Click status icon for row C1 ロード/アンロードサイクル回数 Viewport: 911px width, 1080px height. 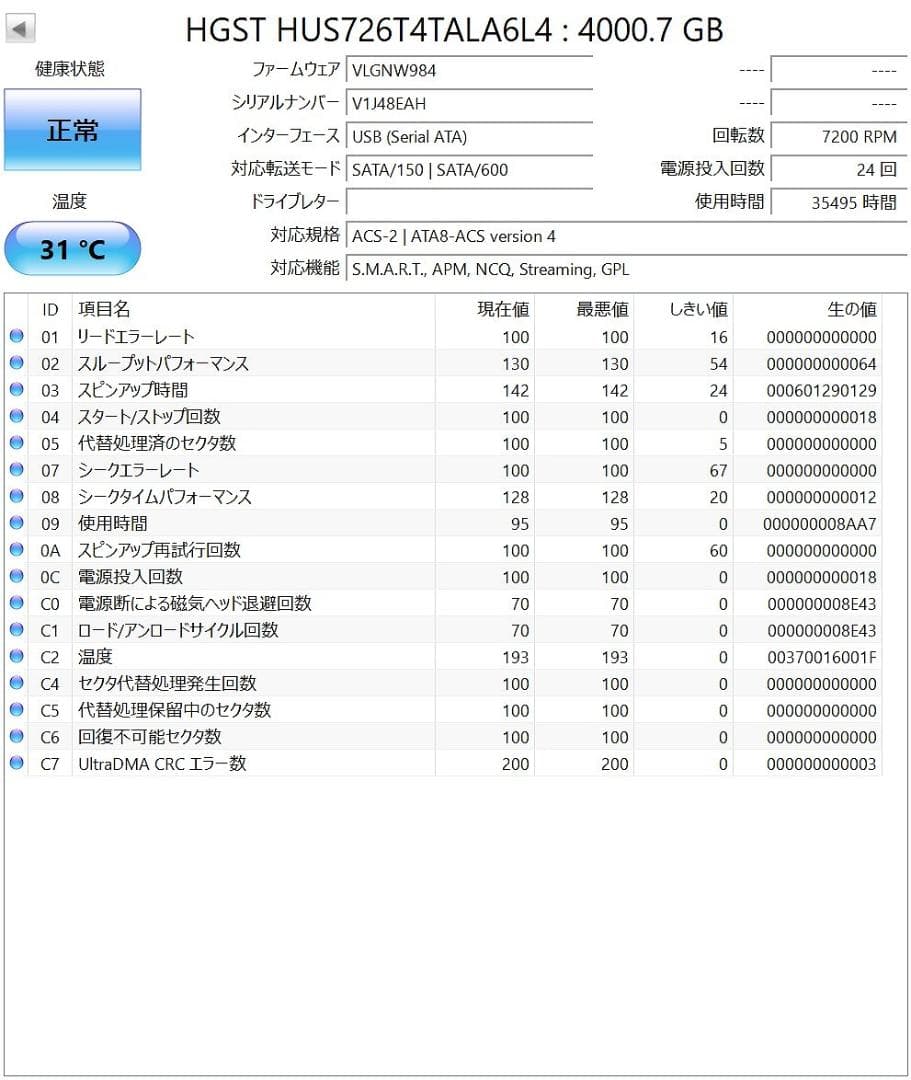[17, 630]
